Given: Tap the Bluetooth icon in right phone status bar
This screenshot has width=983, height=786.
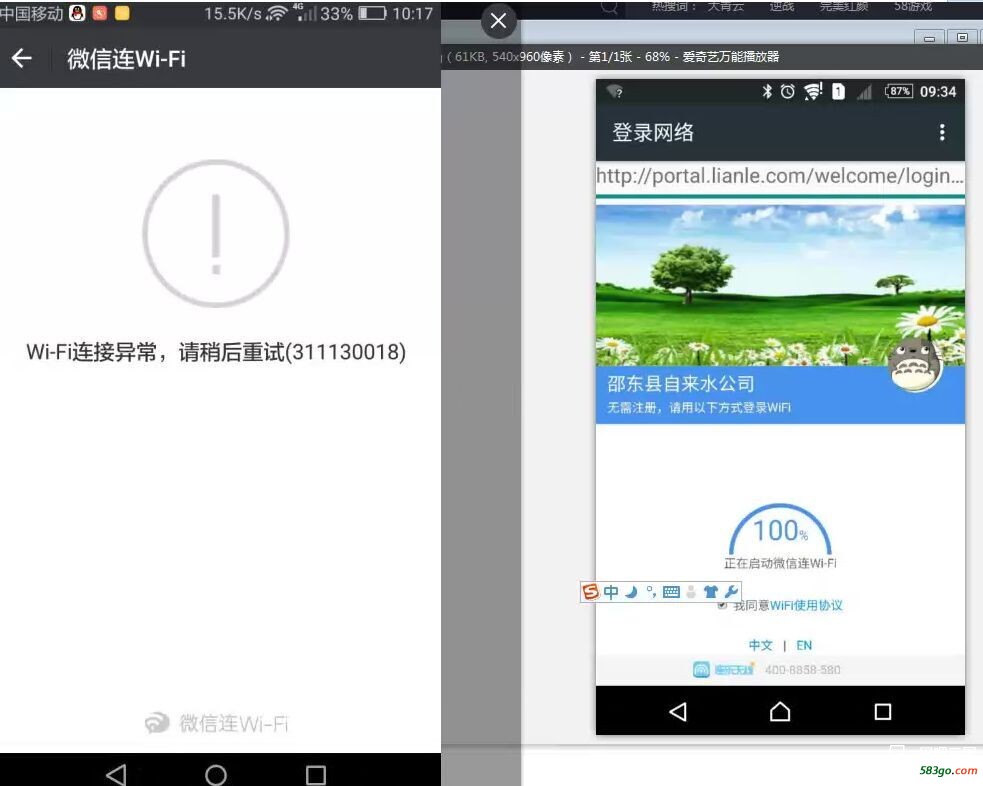Looking at the screenshot, I should tap(767, 92).
